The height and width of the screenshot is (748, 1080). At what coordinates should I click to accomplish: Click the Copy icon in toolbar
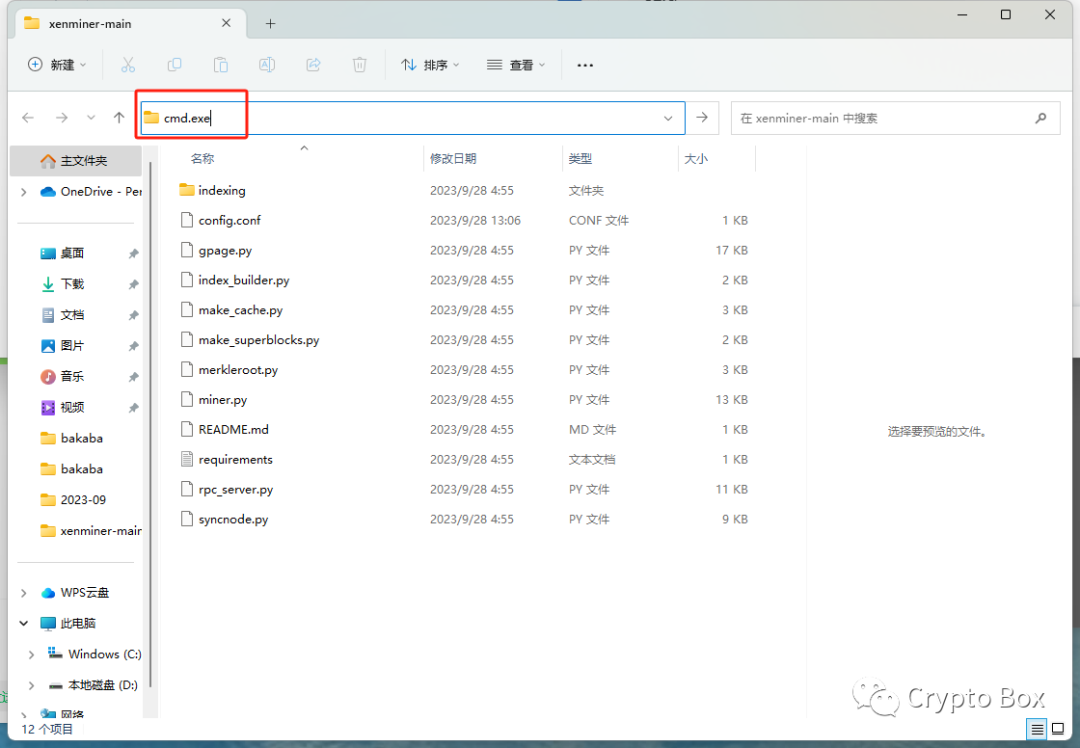(174, 65)
